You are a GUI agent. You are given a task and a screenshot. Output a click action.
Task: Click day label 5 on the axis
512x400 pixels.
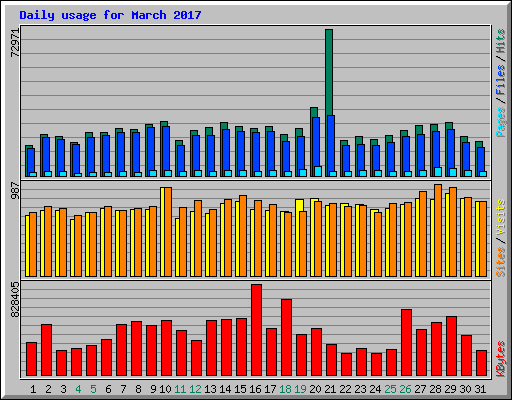click(x=93, y=389)
